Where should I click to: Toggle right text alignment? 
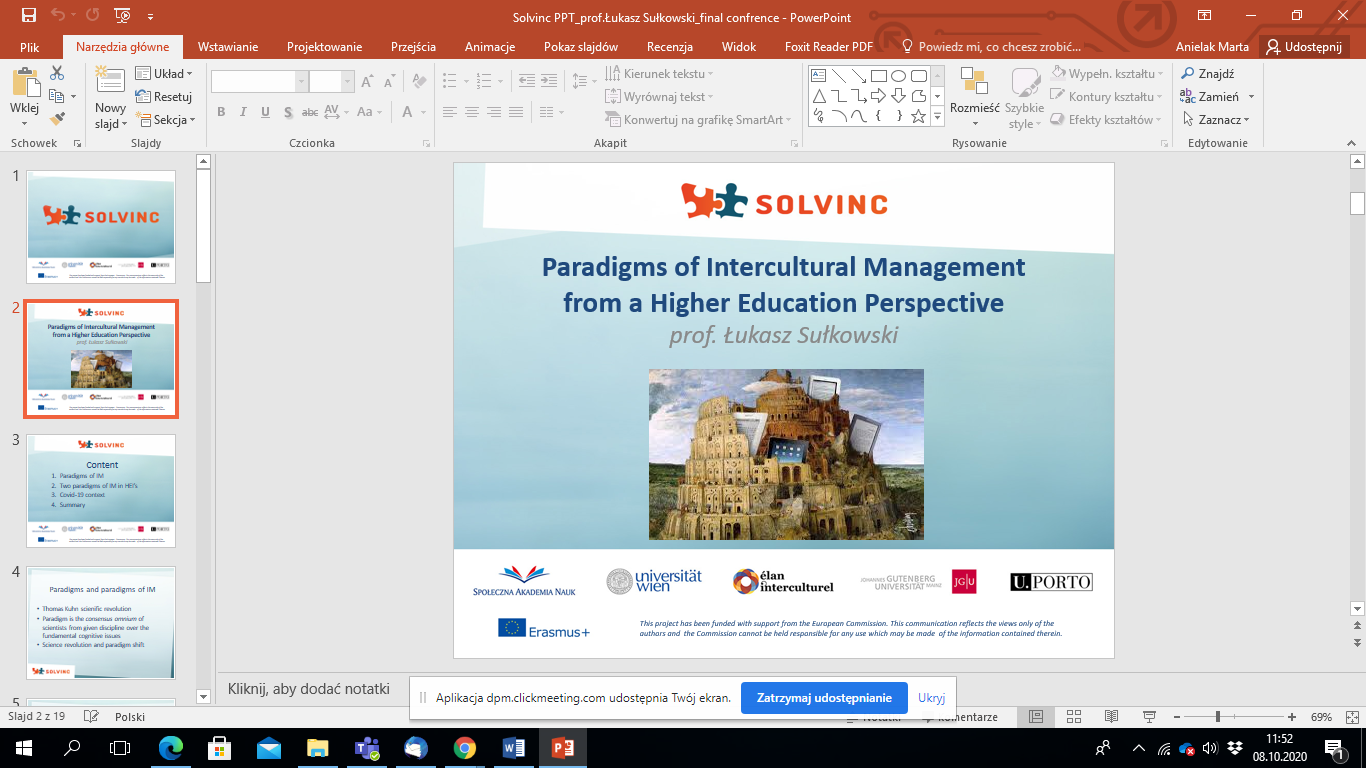click(x=496, y=112)
